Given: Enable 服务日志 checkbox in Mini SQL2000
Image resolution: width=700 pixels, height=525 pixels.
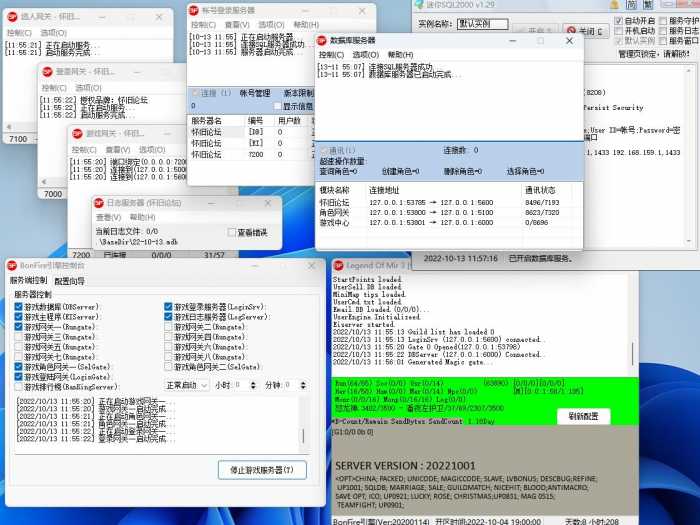Looking at the screenshot, I should point(663,31).
